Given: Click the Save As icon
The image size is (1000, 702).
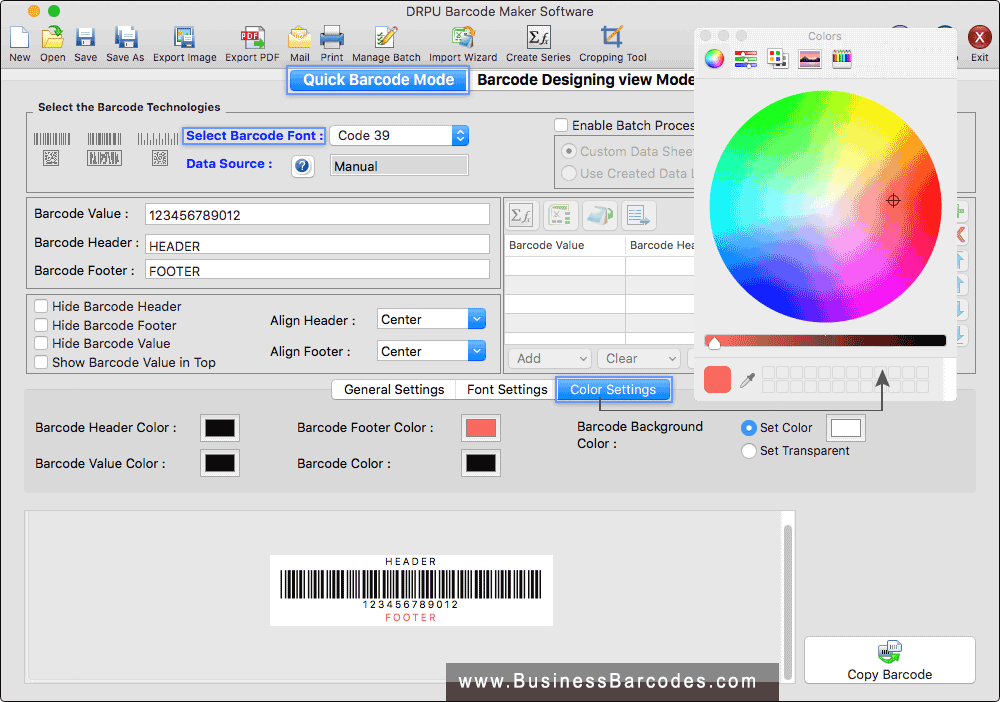Looking at the screenshot, I should [x=125, y=38].
